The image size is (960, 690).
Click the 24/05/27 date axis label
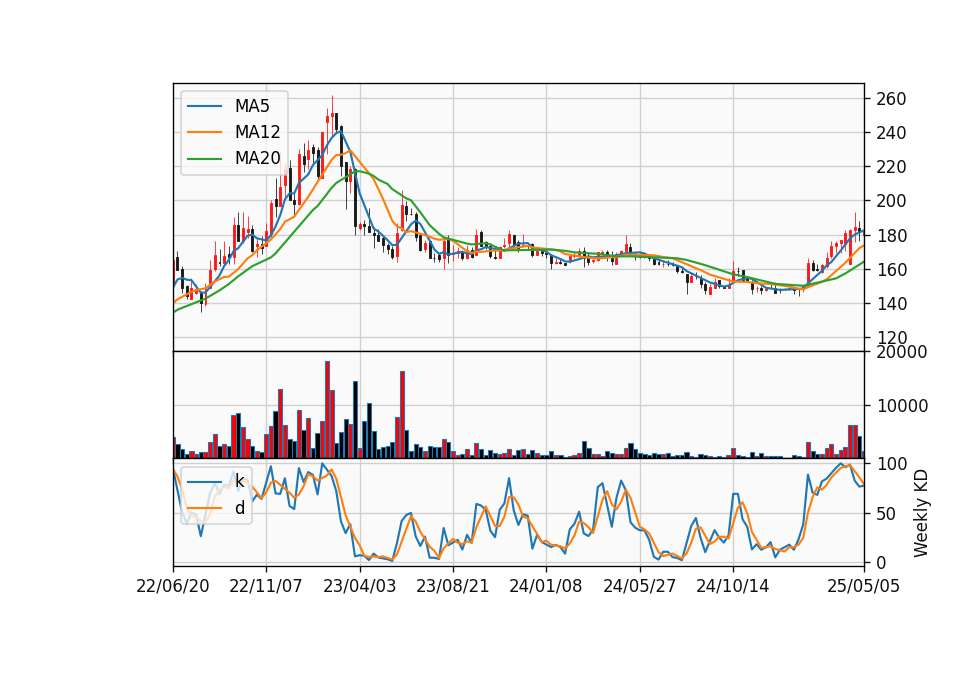[639, 586]
